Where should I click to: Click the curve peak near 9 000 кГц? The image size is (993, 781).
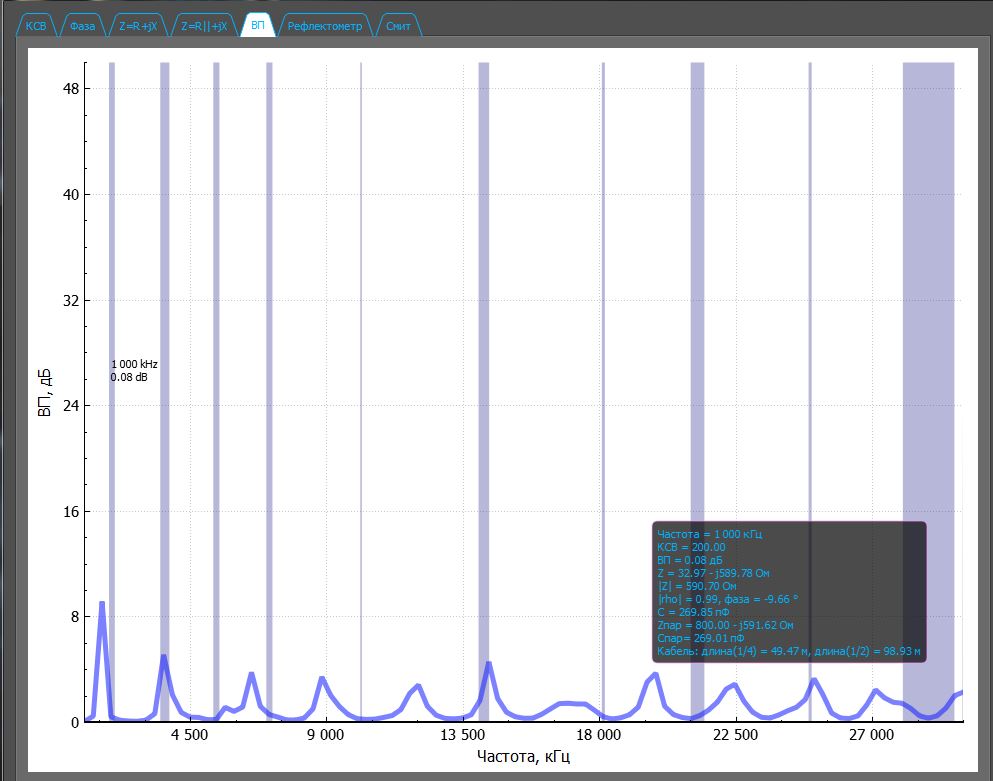tap(322, 679)
